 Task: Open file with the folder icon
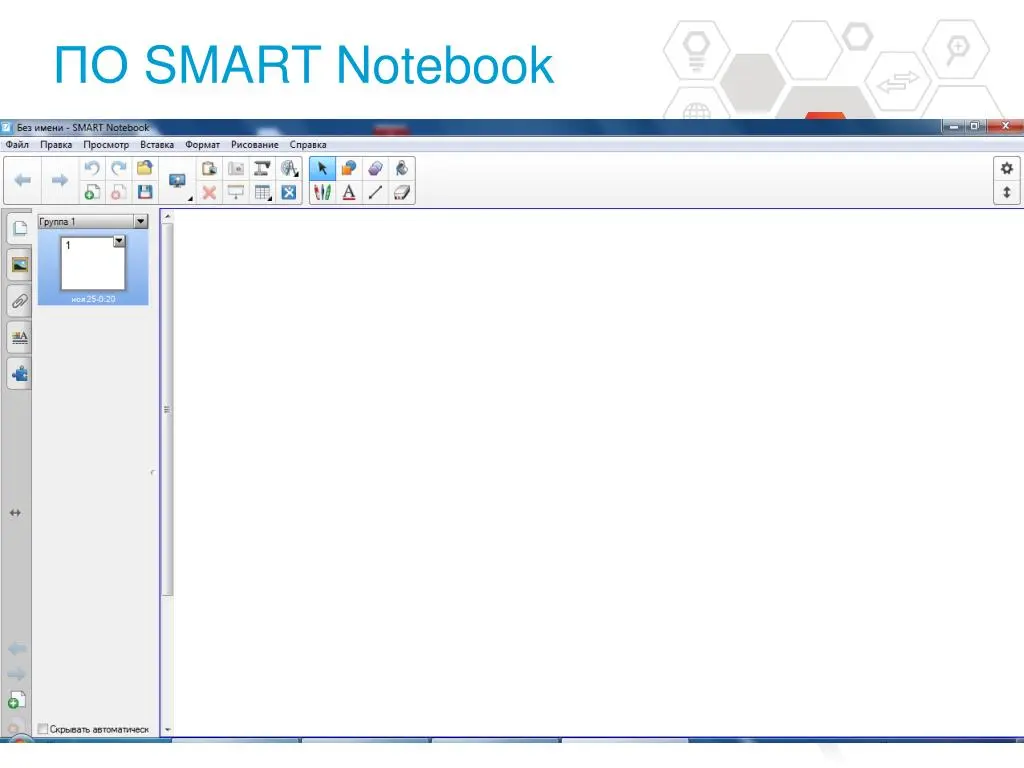pos(145,168)
